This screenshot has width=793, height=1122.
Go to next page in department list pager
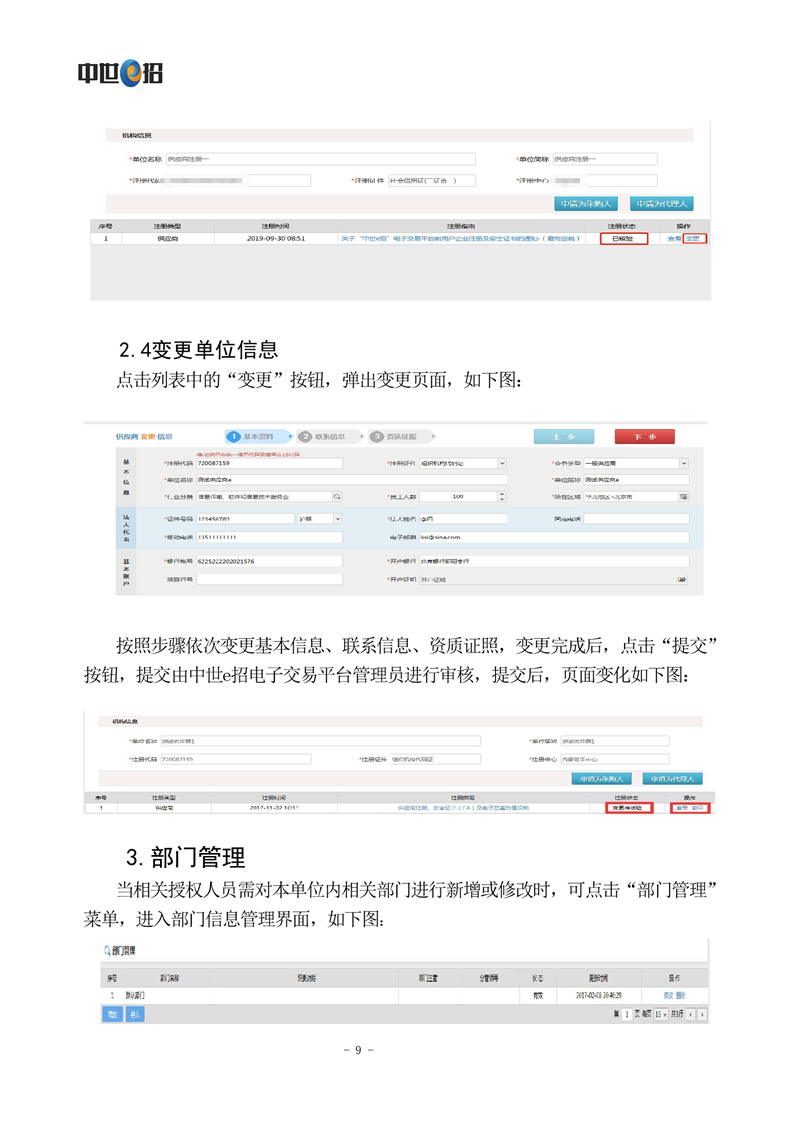[702, 1014]
